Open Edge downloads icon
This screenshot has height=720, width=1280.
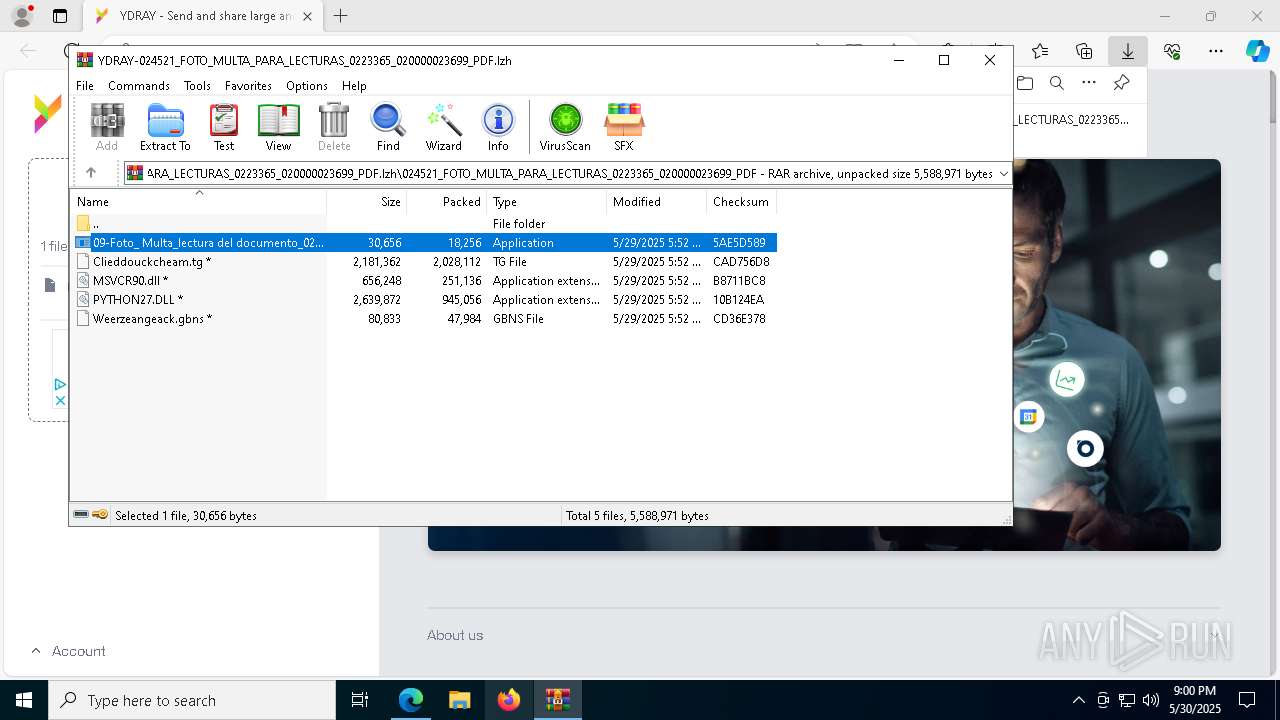click(x=1127, y=51)
